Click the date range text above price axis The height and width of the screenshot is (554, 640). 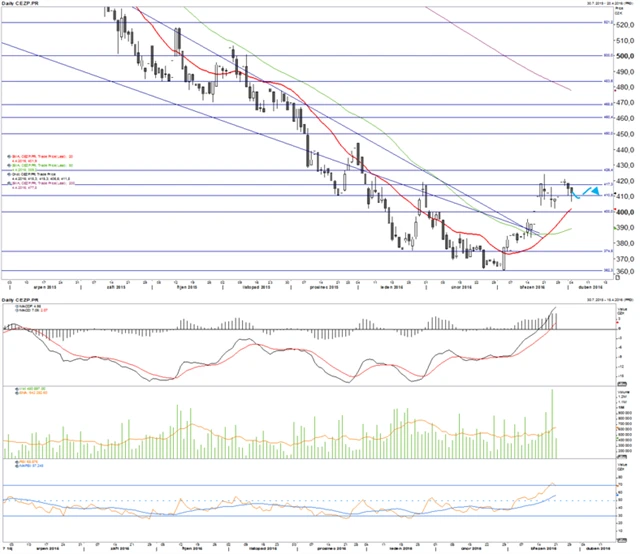610,3
